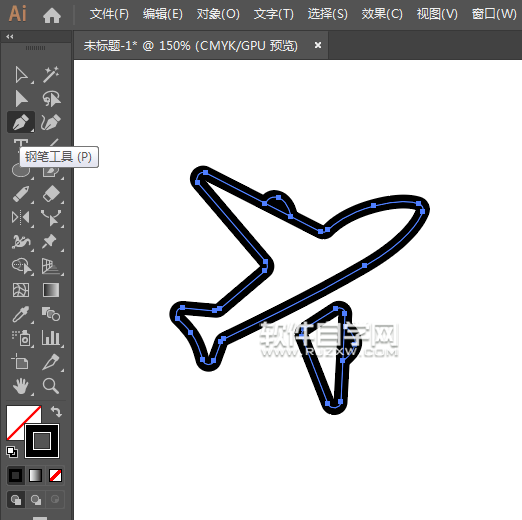This screenshot has height=520, width=522.
Task: Click the toolbar drag grip handle
Action: (x=35, y=48)
